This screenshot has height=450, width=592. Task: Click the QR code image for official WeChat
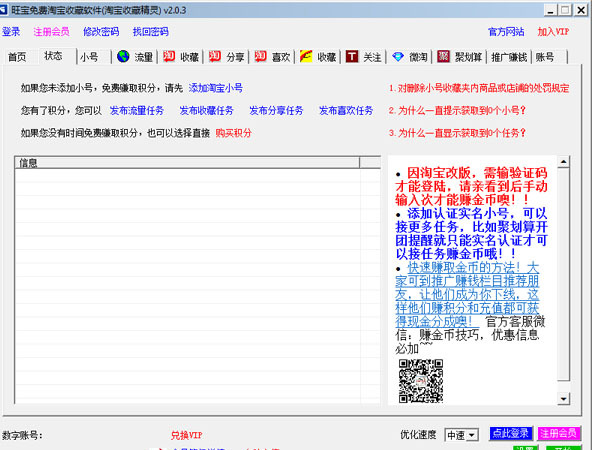421,381
